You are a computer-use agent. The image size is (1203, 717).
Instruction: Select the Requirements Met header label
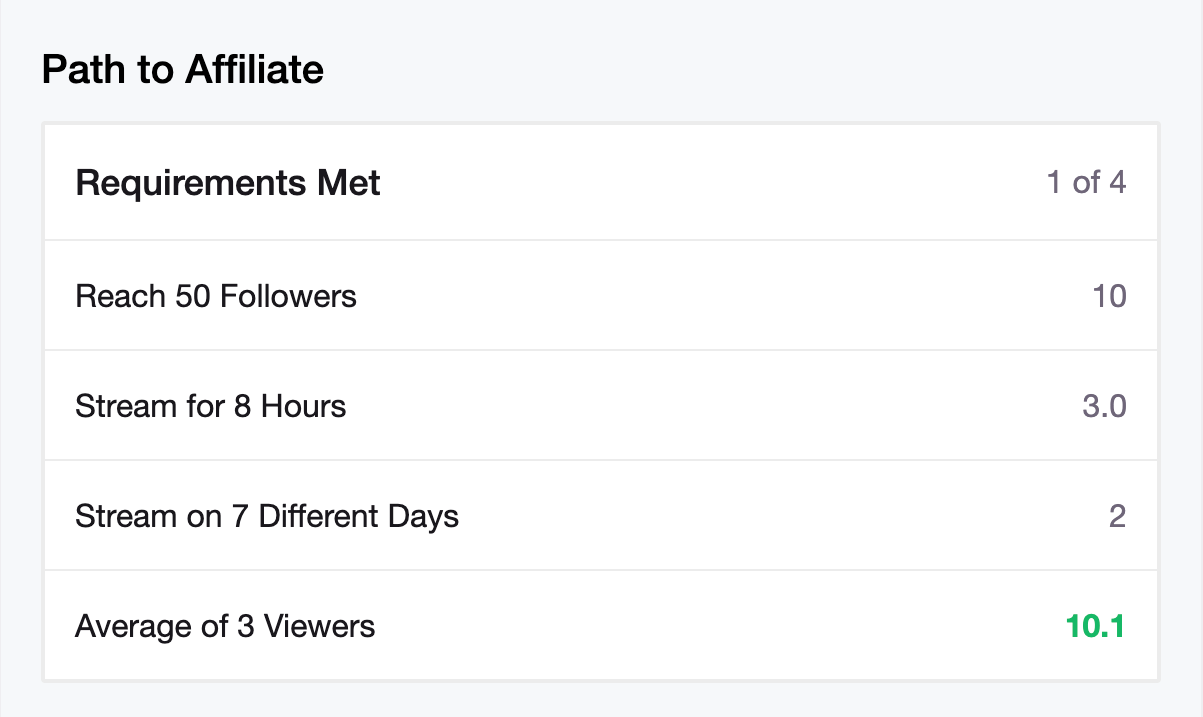tap(228, 184)
